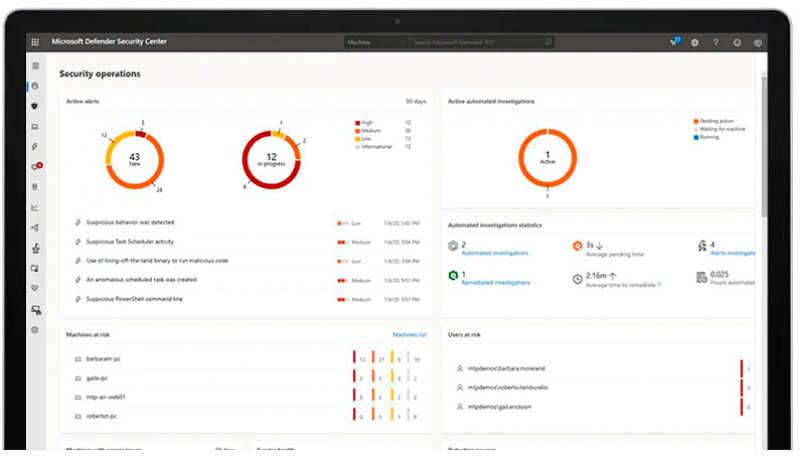800x464 pixels.
Task: Expand the hamburger navigation menu
Action: point(35,66)
